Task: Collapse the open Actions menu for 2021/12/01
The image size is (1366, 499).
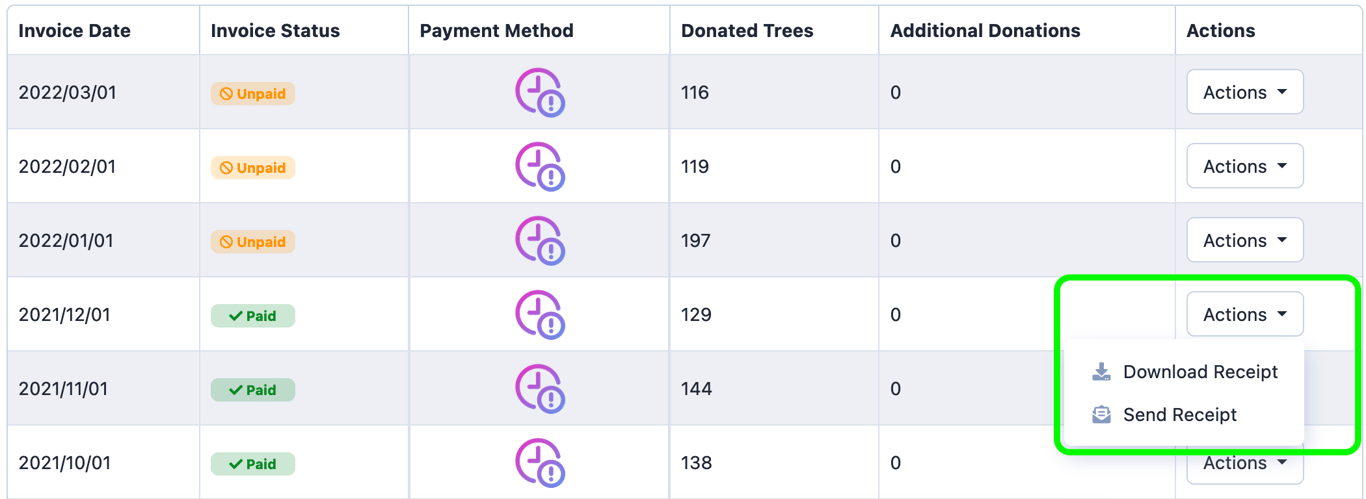Action: 1245,314
